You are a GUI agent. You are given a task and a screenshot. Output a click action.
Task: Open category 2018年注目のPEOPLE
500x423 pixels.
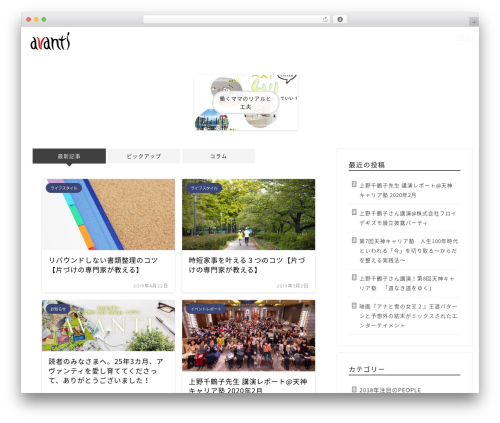tap(390, 390)
